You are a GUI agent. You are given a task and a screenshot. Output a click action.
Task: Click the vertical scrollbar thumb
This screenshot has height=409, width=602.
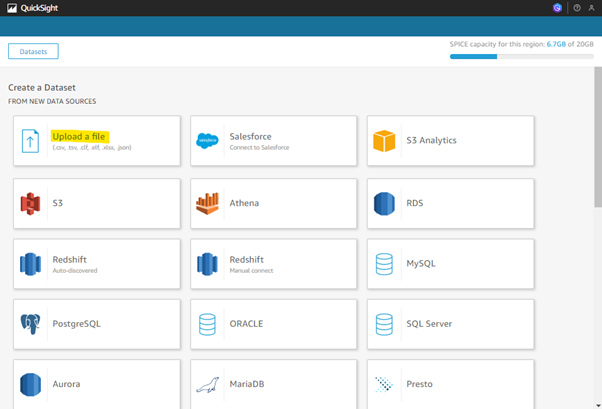[598, 137]
